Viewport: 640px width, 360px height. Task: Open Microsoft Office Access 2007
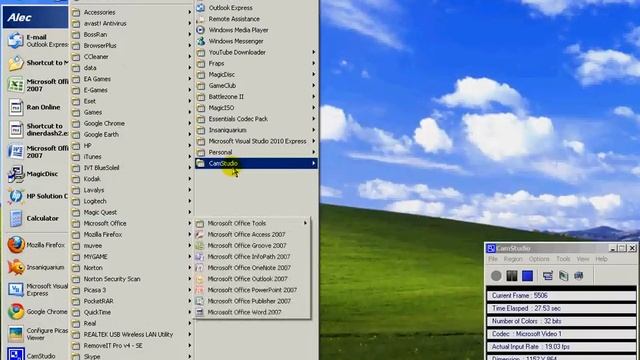(x=252, y=234)
